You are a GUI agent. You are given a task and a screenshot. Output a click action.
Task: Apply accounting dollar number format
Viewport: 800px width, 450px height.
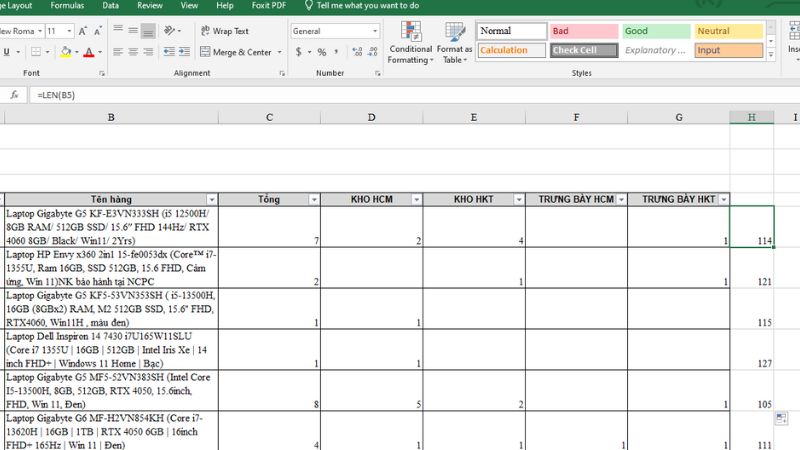(x=298, y=52)
